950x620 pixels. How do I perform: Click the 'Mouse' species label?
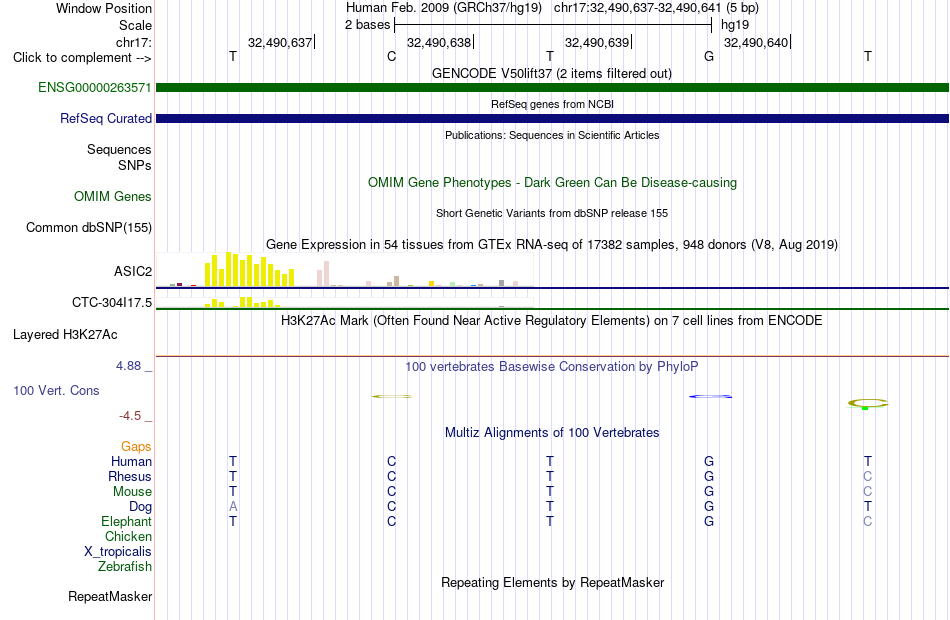coord(132,492)
